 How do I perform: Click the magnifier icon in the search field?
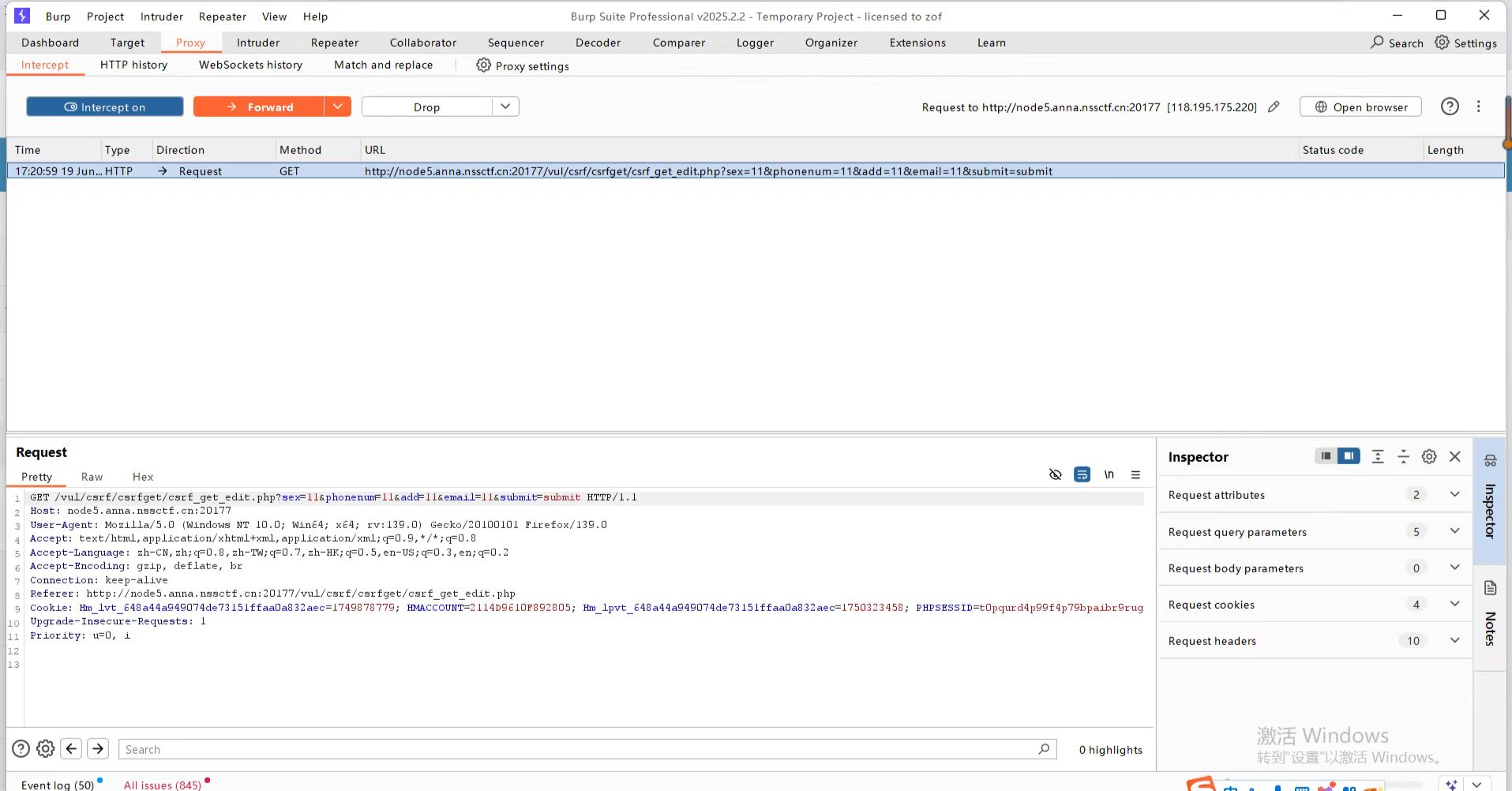point(1044,748)
